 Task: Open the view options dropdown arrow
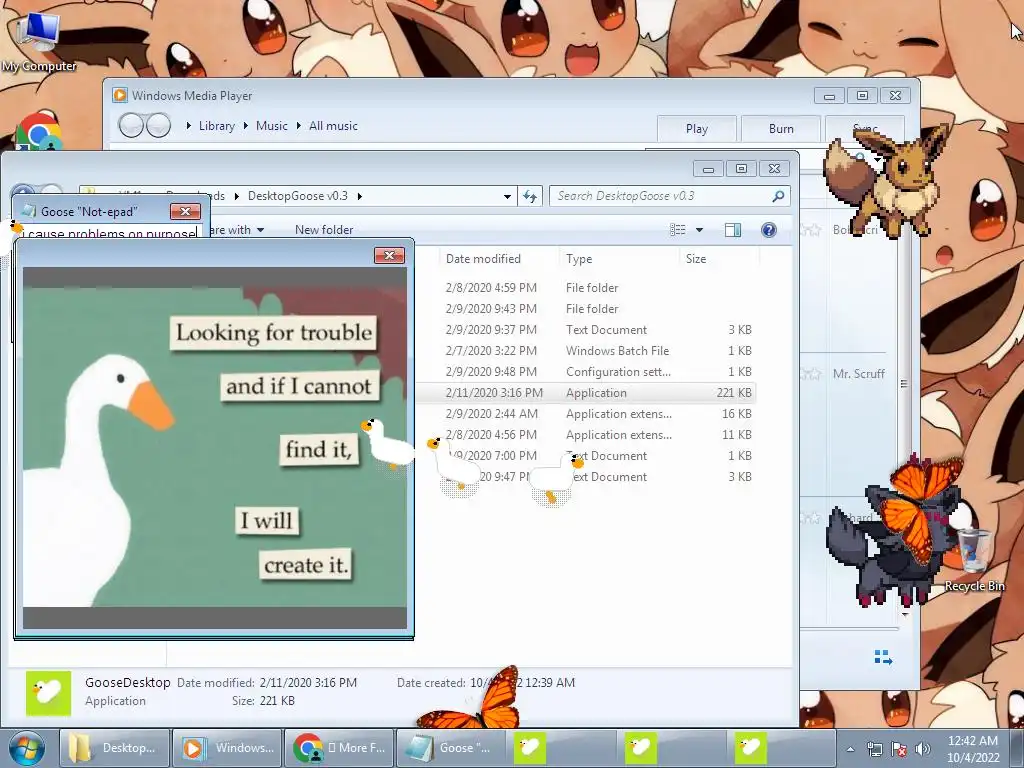point(699,230)
